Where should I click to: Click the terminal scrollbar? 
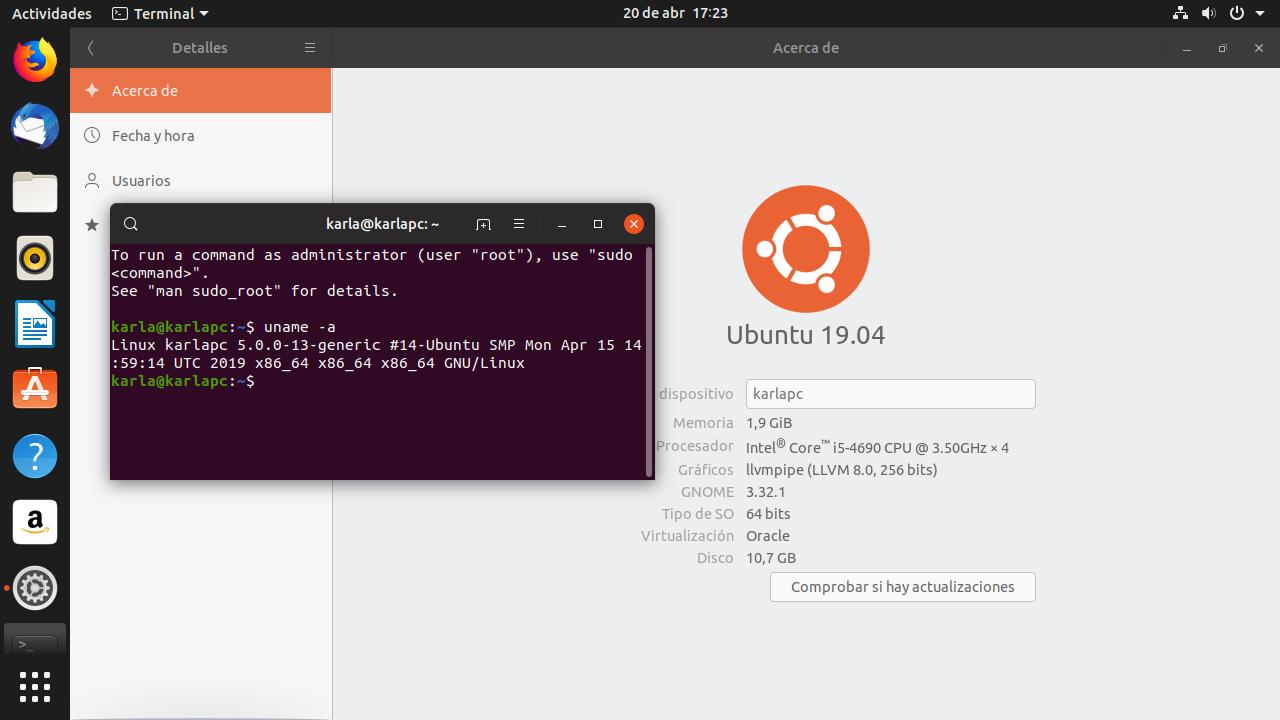(x=649, y=361)
